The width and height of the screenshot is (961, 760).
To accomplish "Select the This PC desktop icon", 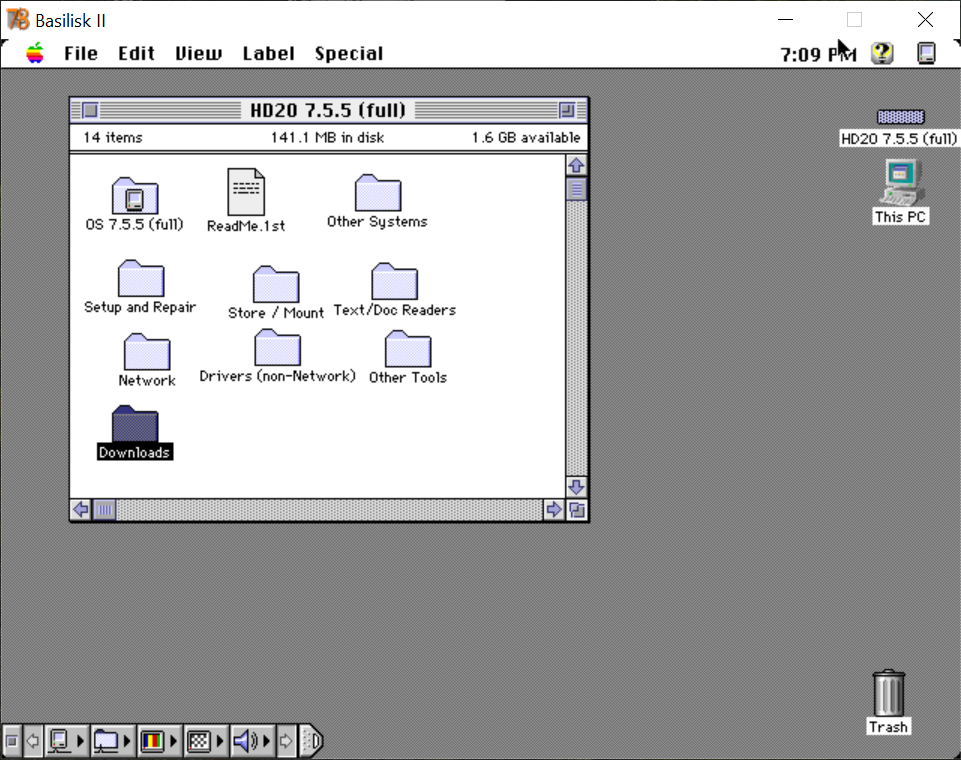I will (x=901, y=183).
